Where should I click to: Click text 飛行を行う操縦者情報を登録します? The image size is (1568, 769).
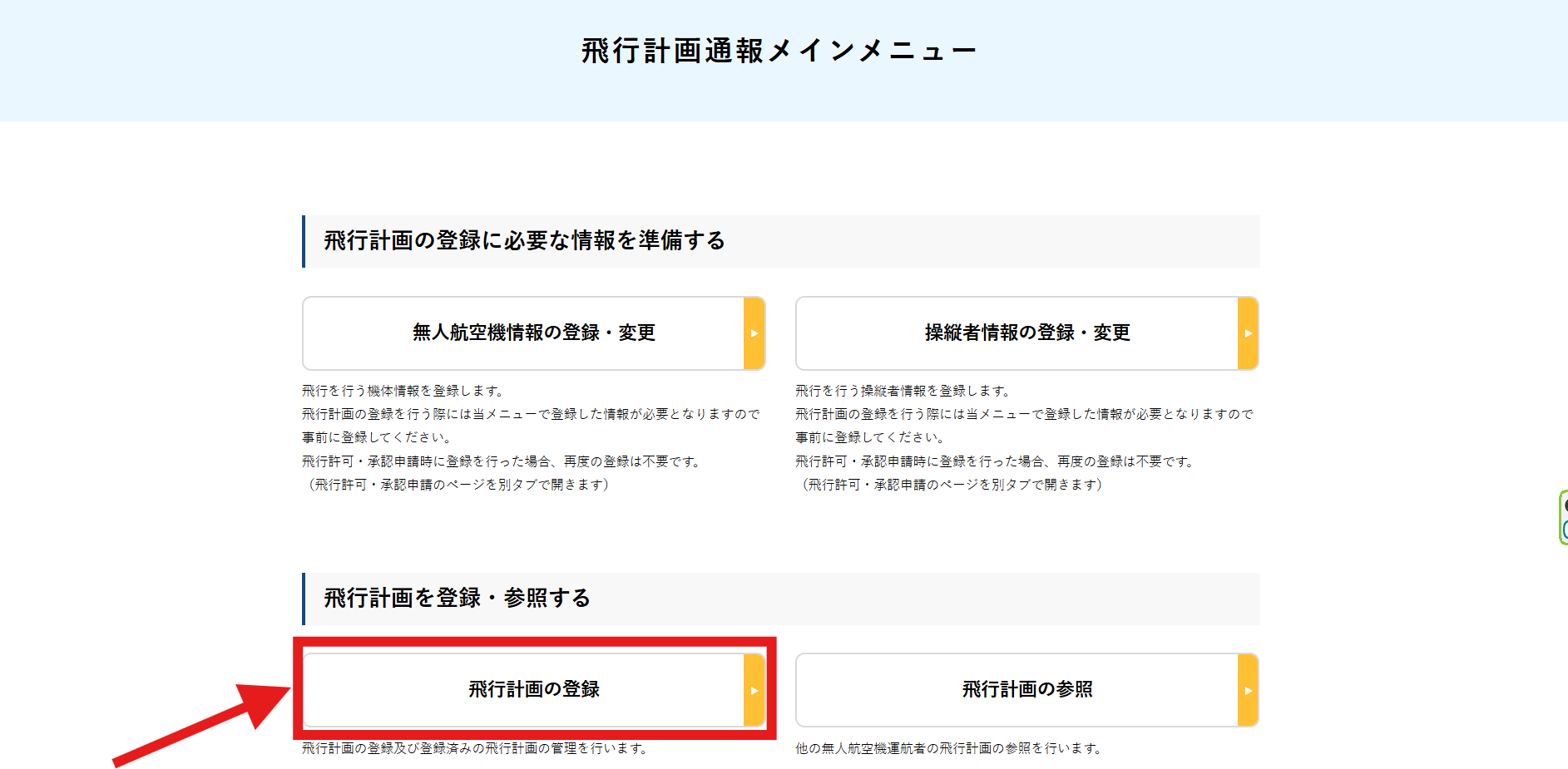pyautogui.click(x=903, y=391)
